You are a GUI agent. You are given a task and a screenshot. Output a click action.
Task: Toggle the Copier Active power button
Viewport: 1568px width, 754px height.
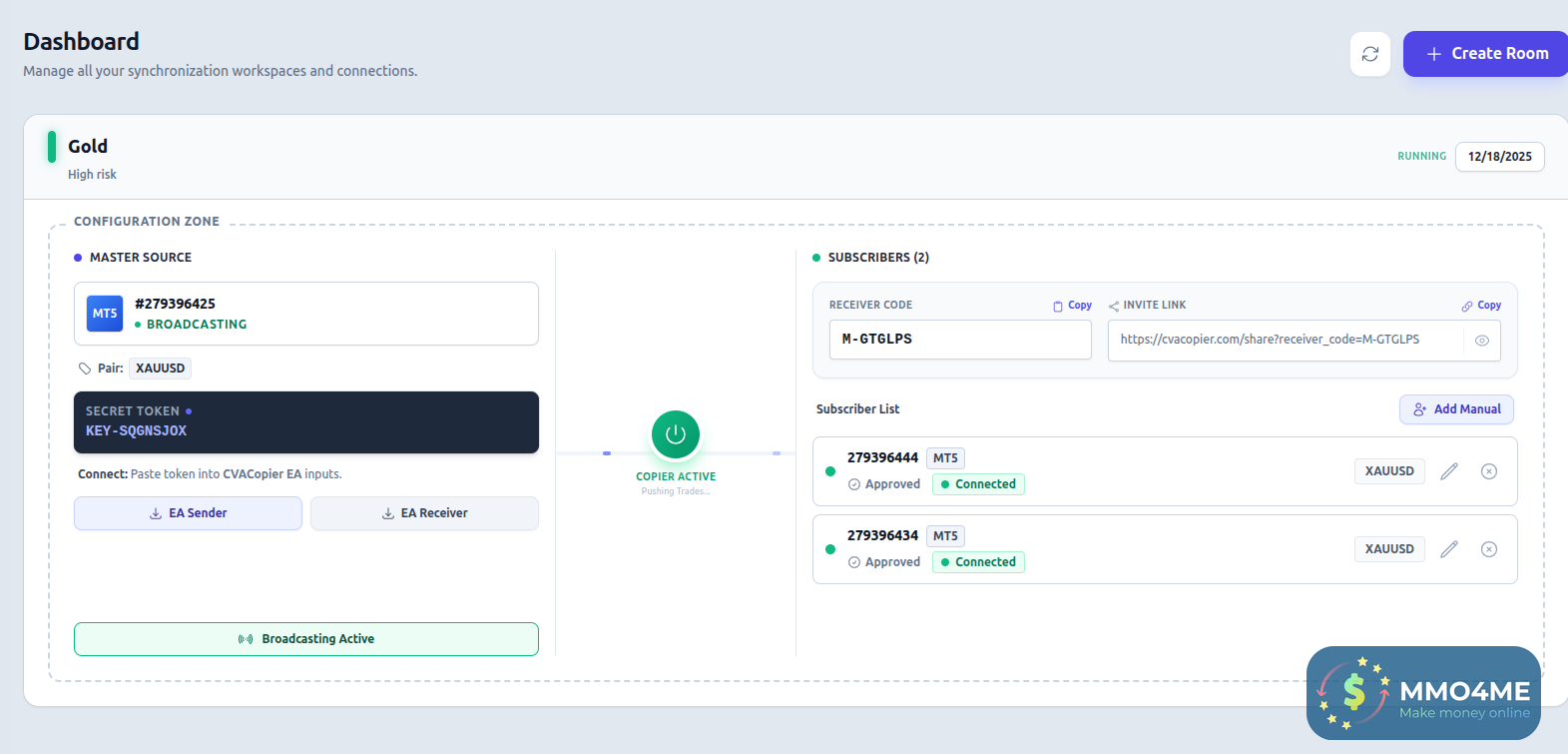point(676,434)
